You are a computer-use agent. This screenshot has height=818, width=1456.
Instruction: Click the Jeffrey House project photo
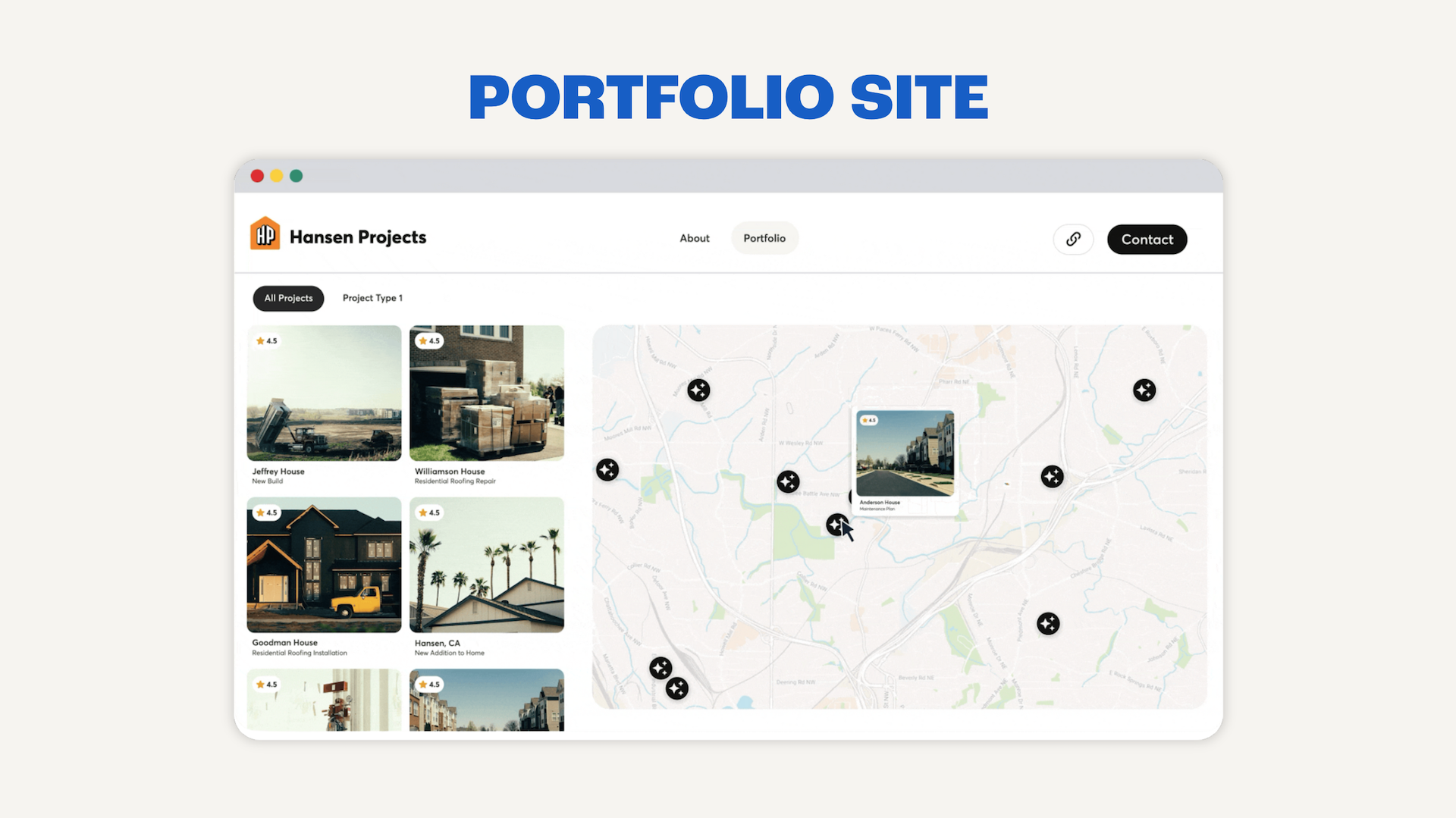[324, 393]
